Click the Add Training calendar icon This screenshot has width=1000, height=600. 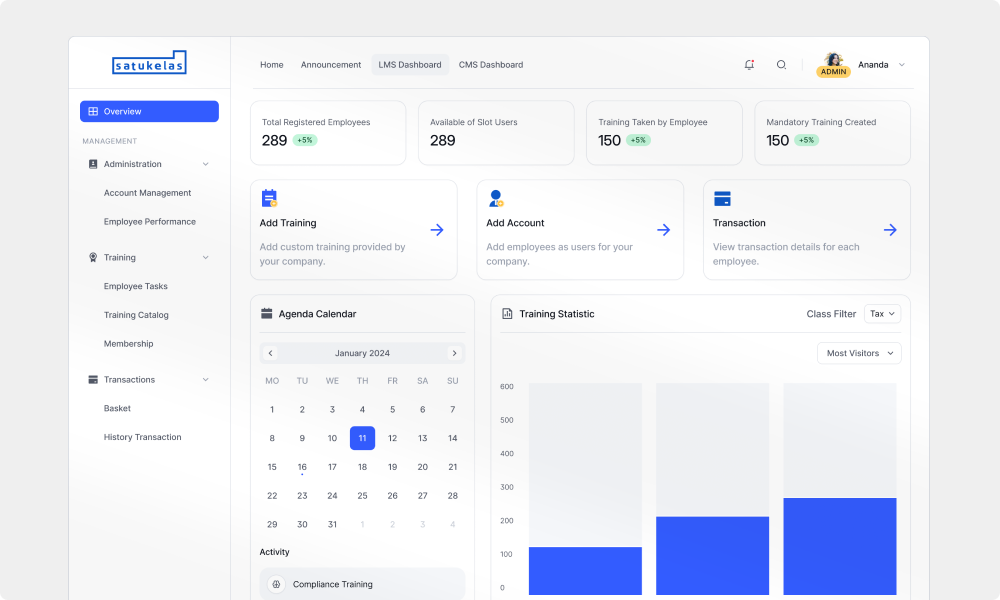coord(269,198)
